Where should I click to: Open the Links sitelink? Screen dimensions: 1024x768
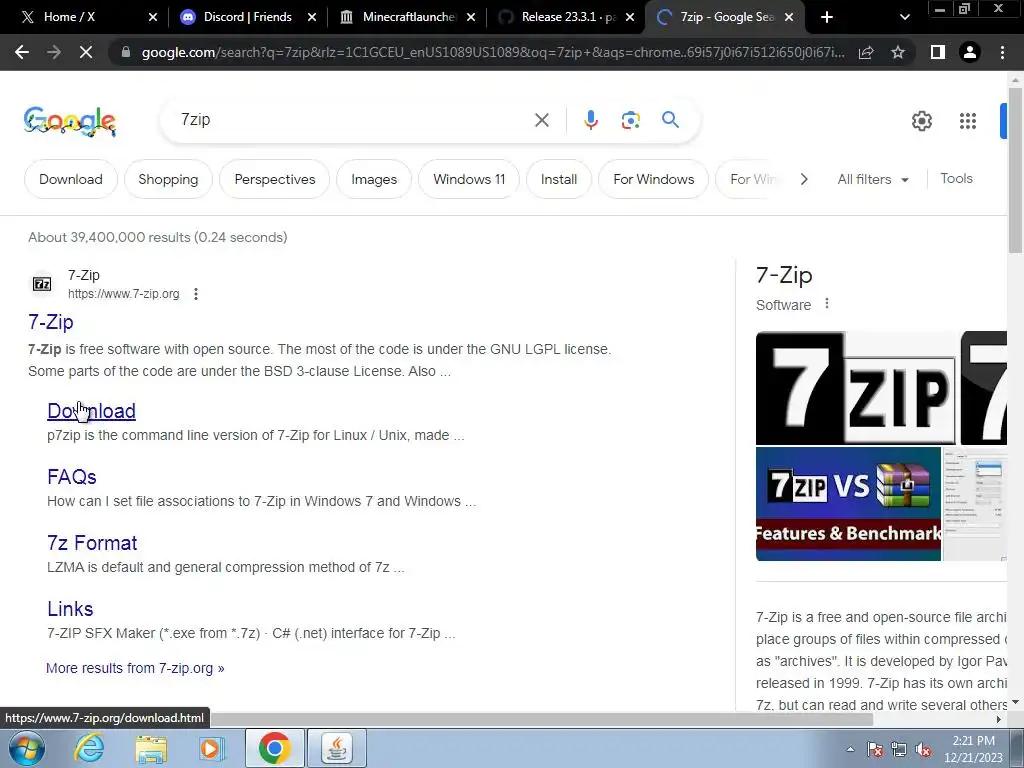tap(70, 609)
